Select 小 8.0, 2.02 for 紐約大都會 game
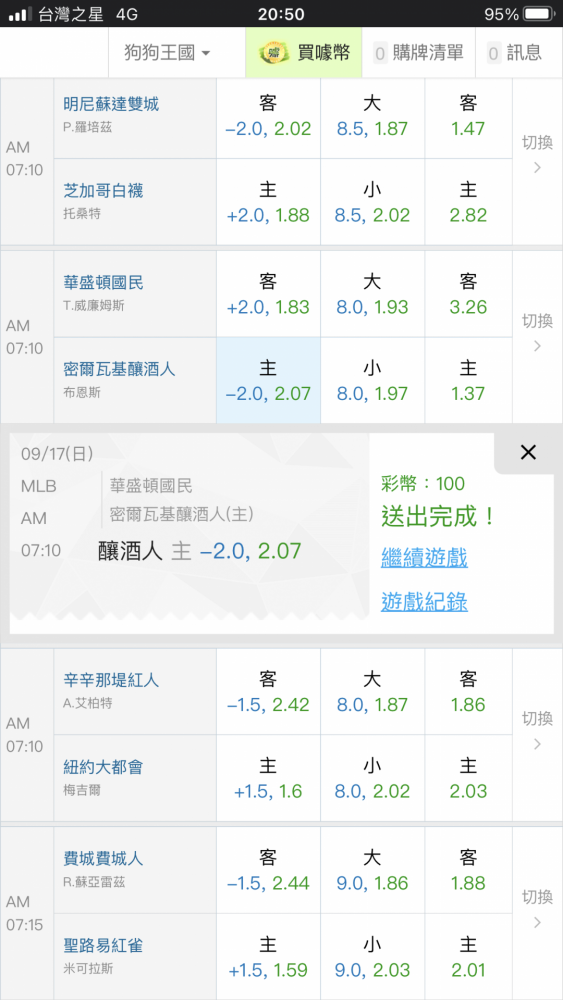The width and height of the screenshot is (563, 1000). click(372, 779)
